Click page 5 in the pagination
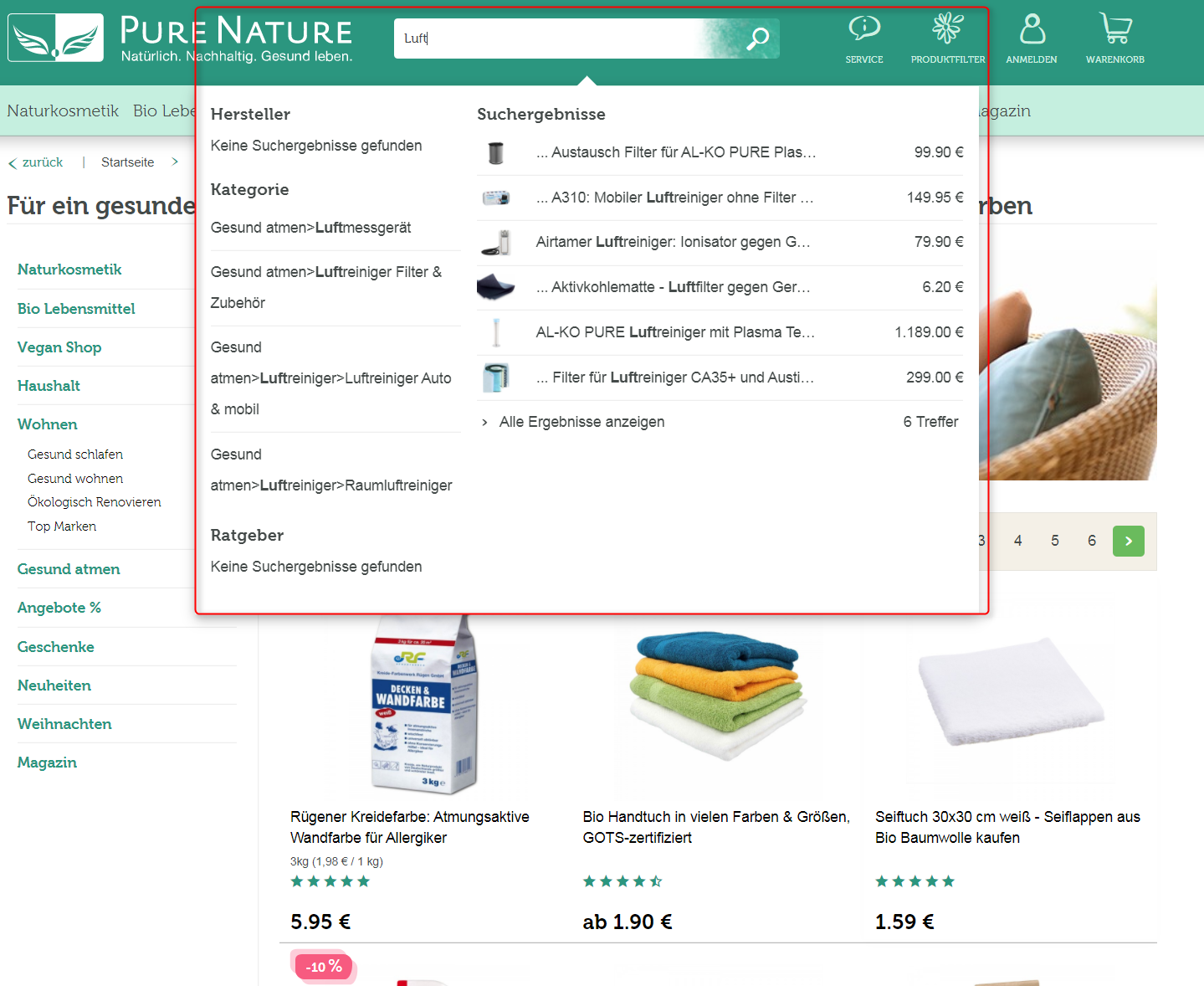 (1054, 541)
